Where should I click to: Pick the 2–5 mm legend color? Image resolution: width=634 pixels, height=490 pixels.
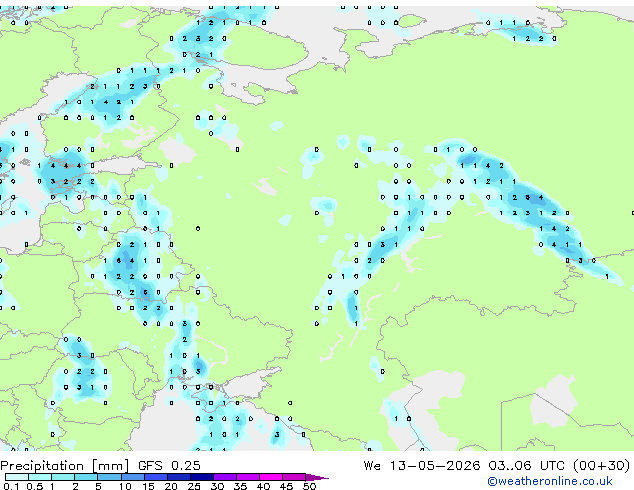pos(86,477)
